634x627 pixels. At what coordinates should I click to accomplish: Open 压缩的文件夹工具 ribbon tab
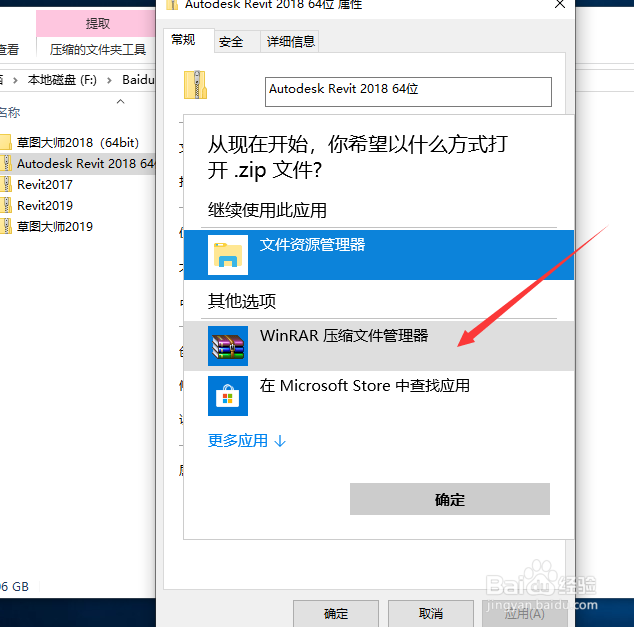coord(97,50)
